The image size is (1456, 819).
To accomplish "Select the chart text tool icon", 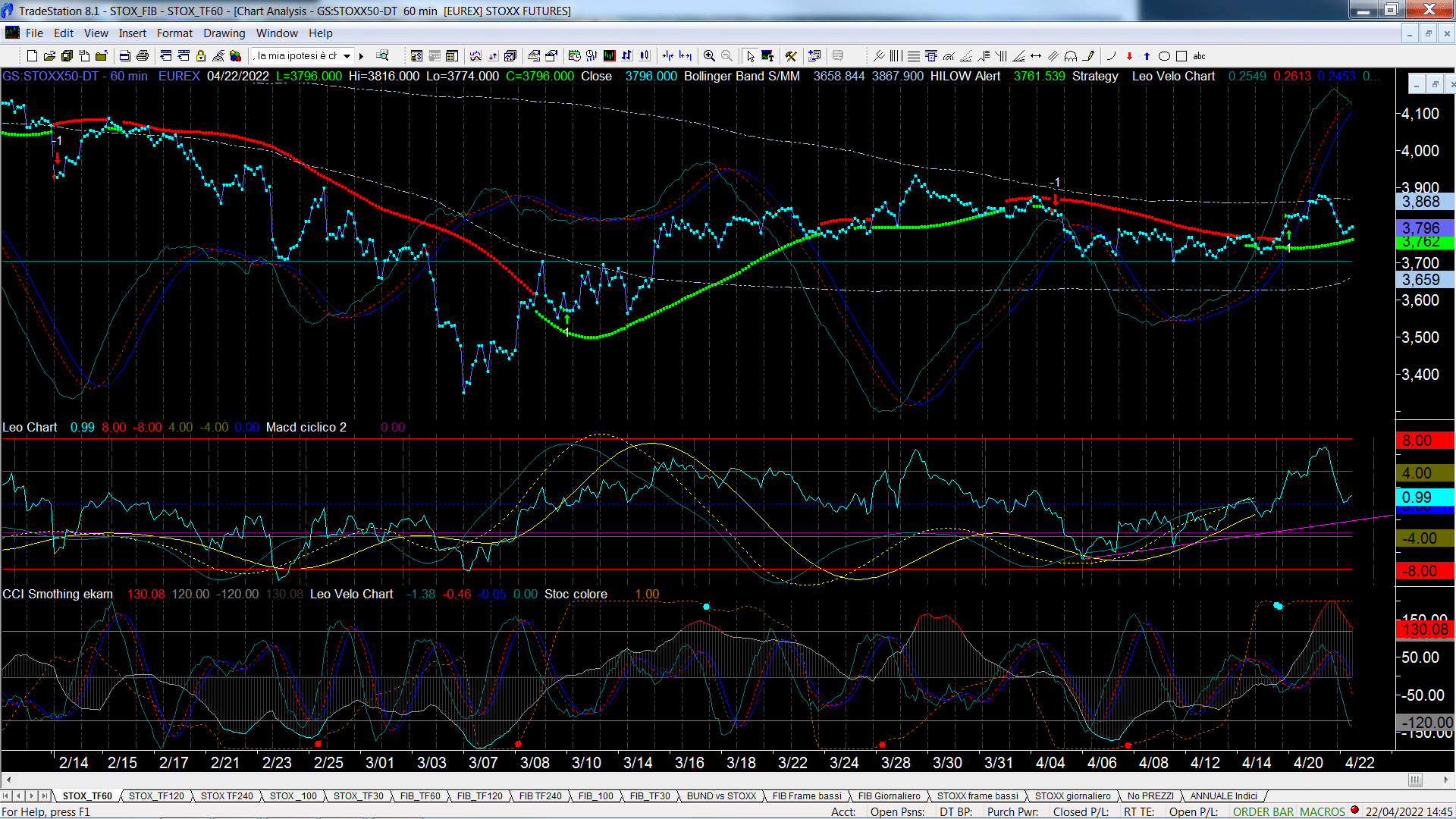I will [767, 55].
